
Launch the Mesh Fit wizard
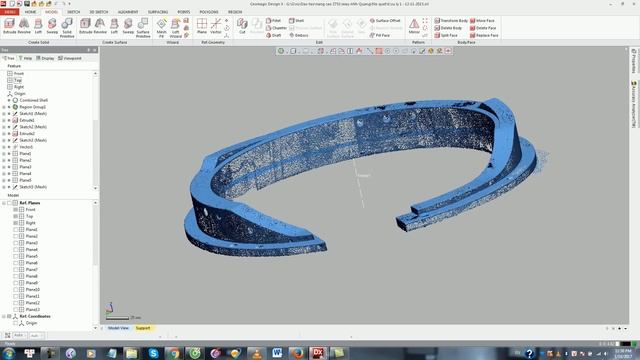(162, 28)
